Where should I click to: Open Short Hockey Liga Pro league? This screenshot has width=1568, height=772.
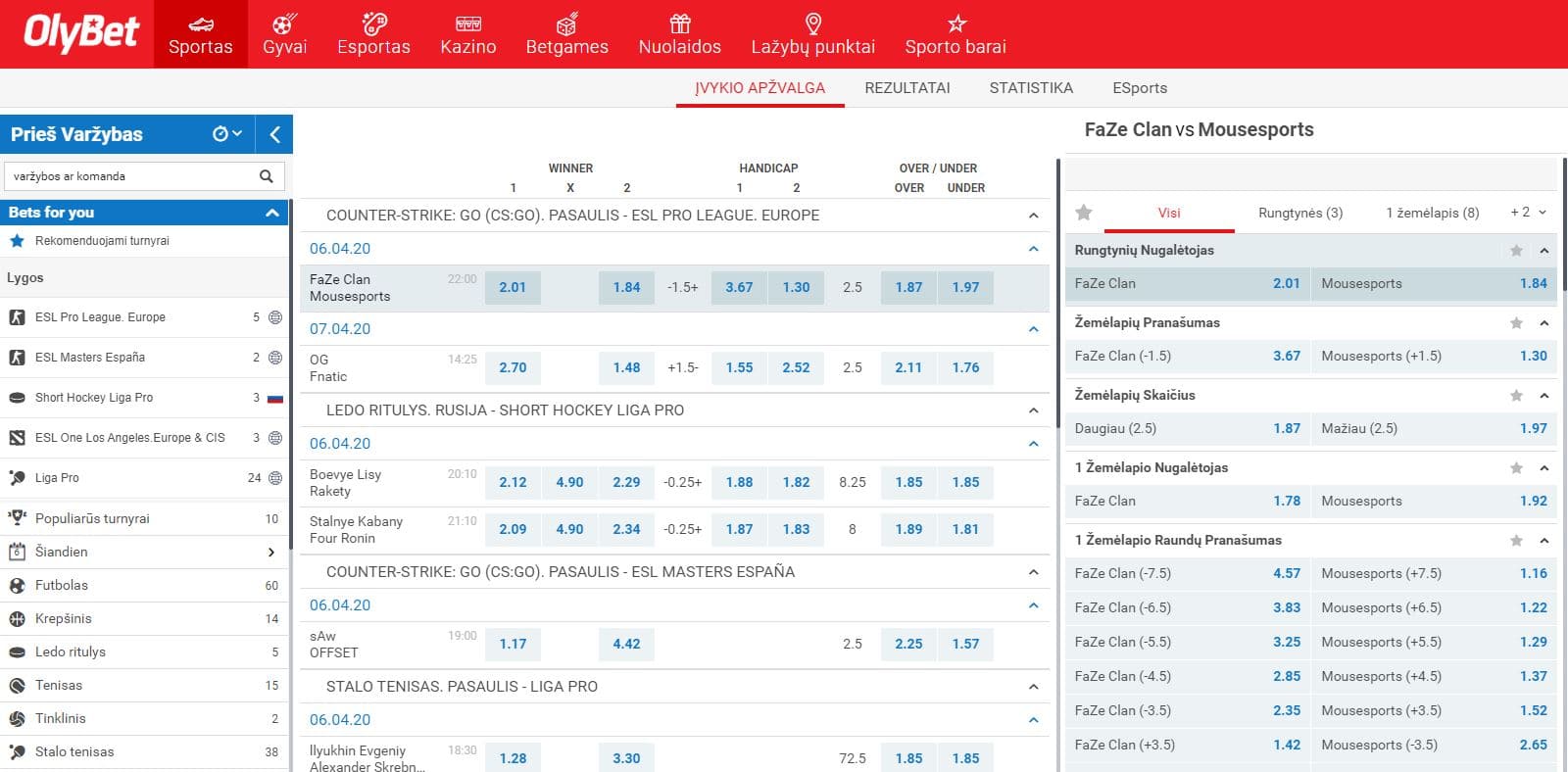[x=145, y=398]
